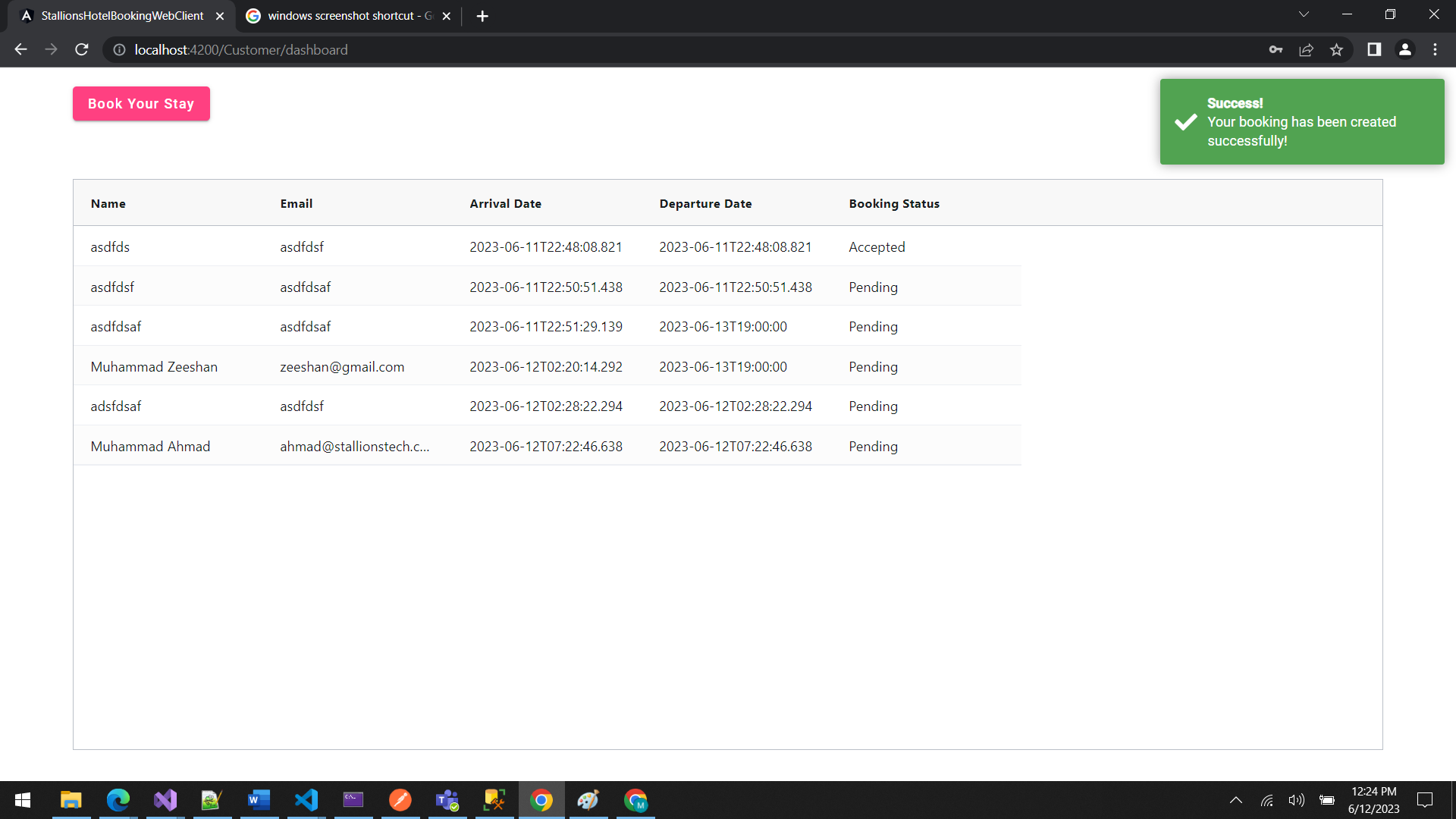Show hidden system tray icons
The height and width of the screenshot is (819, 1456).
(x=1236, y=800)
